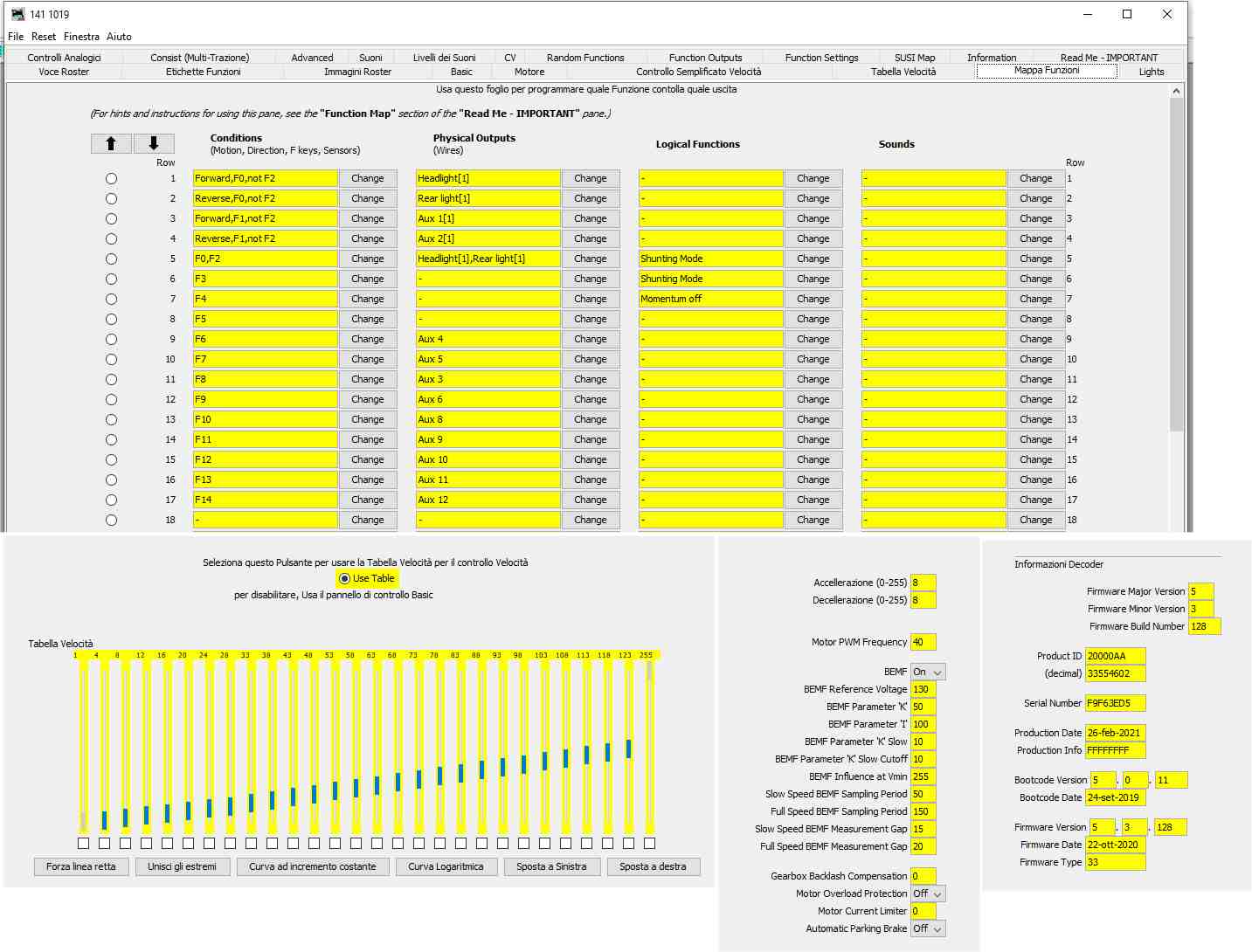Expand Motor Overload Protection dropdown
Screen dimensions: 1252x952
pos(928,893)
